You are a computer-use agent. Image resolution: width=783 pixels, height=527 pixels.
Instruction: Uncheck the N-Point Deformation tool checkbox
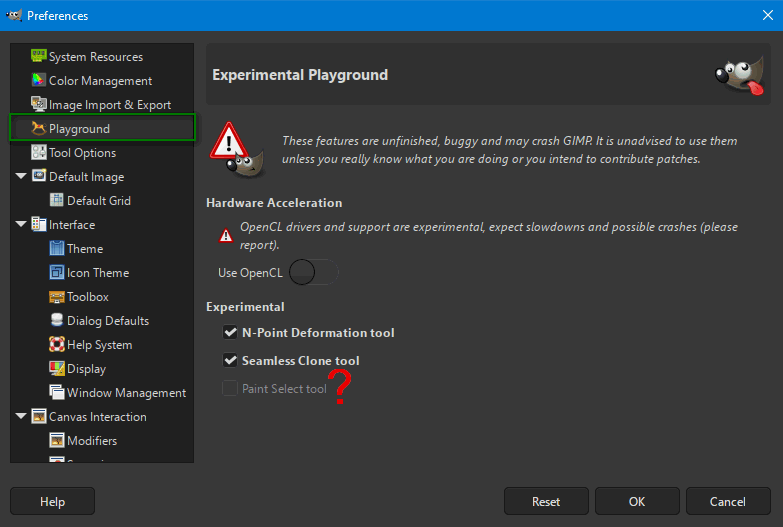point(230,332)
